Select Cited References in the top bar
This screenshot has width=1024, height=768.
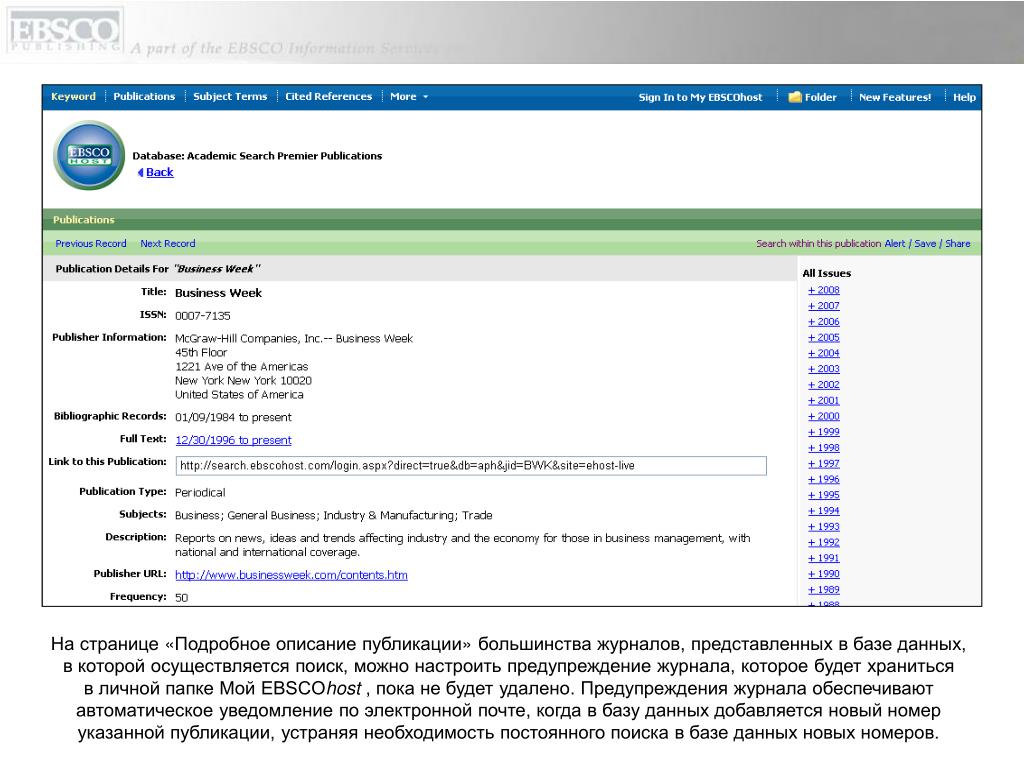(x=328, y=97)
